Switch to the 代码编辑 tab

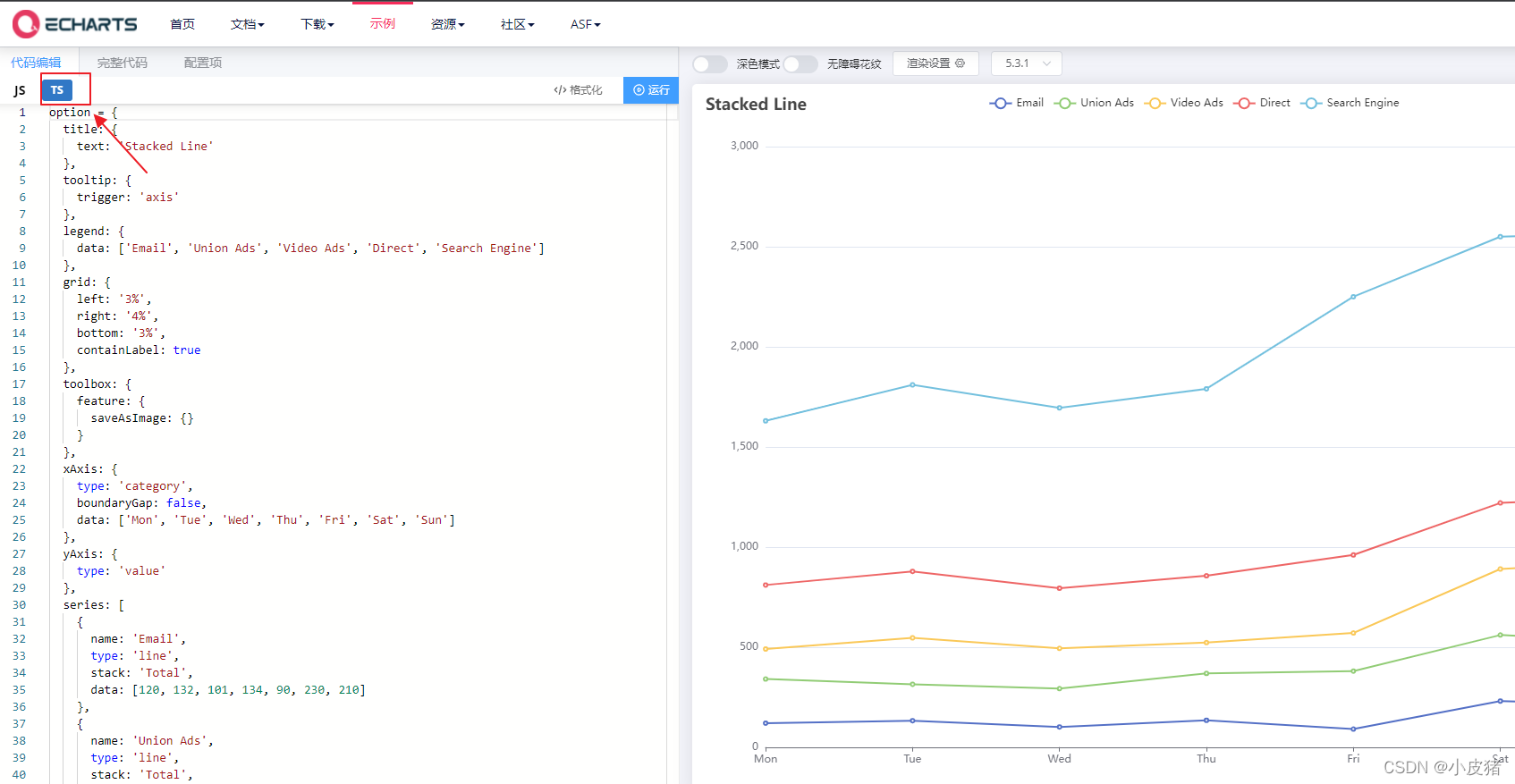pos(36,63)
